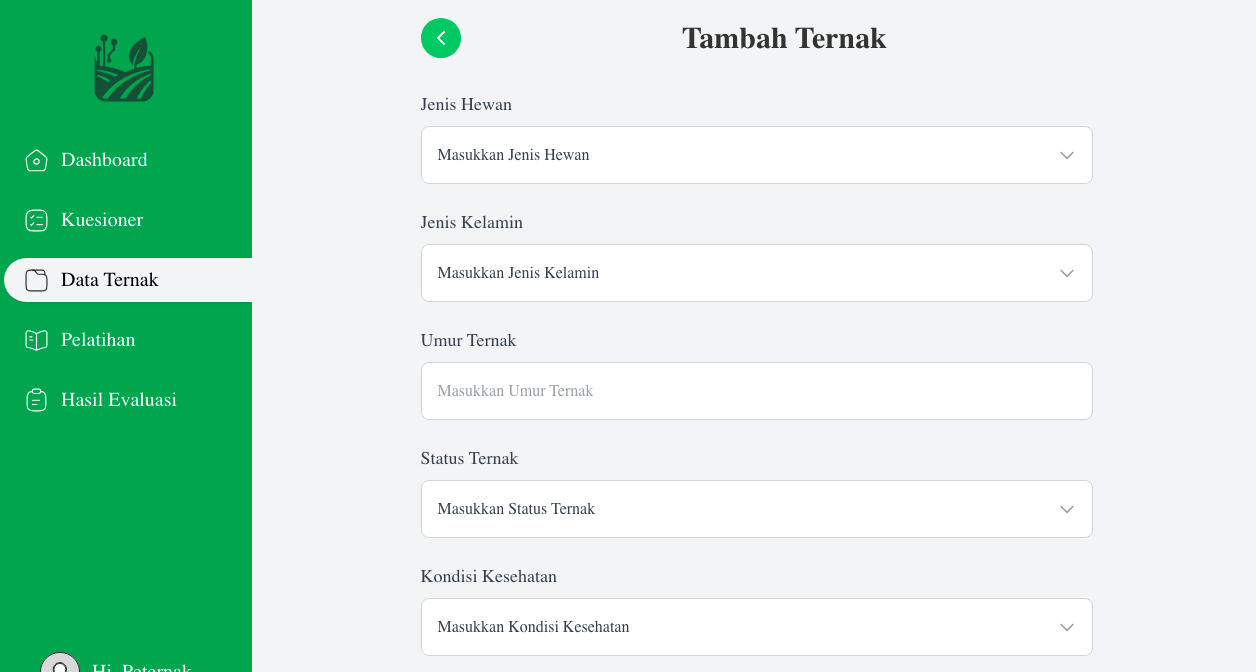This screenshot has height=672, width=1256.
Task: Click the Data Ternak folder icon
Action: click(36, 280)
